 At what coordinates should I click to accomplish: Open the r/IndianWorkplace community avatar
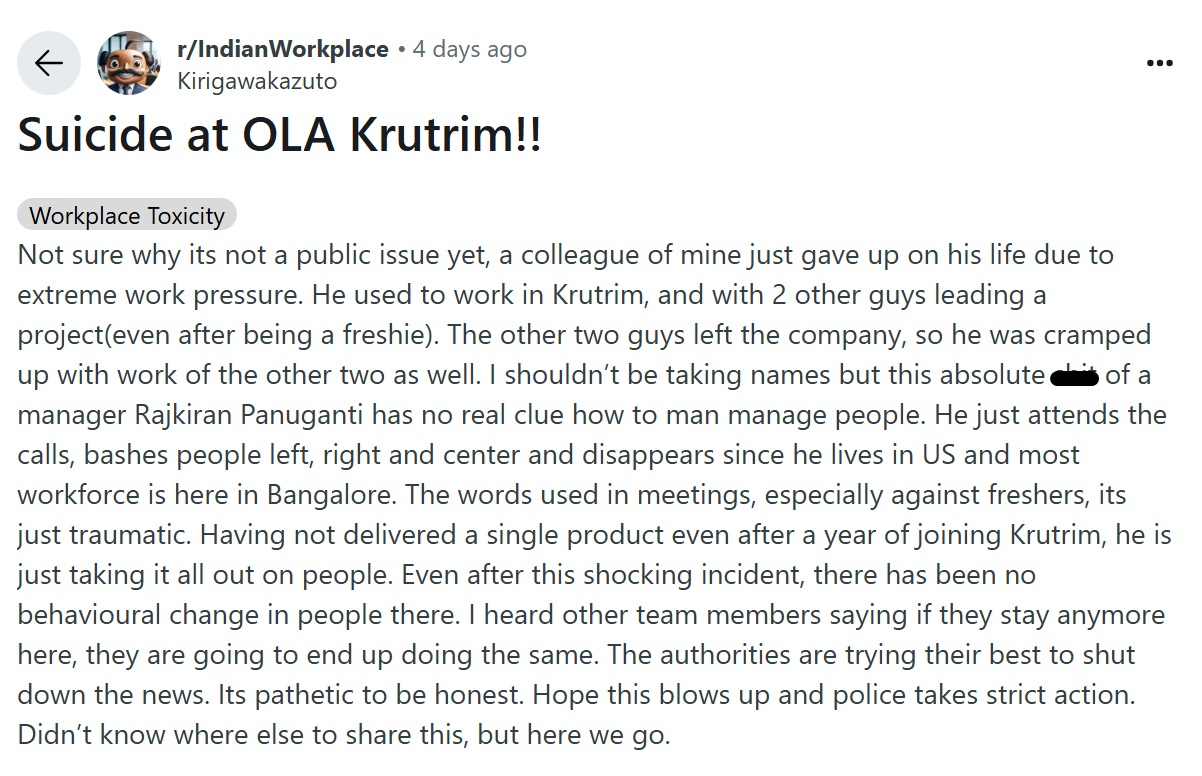click(x=128, y=63)
